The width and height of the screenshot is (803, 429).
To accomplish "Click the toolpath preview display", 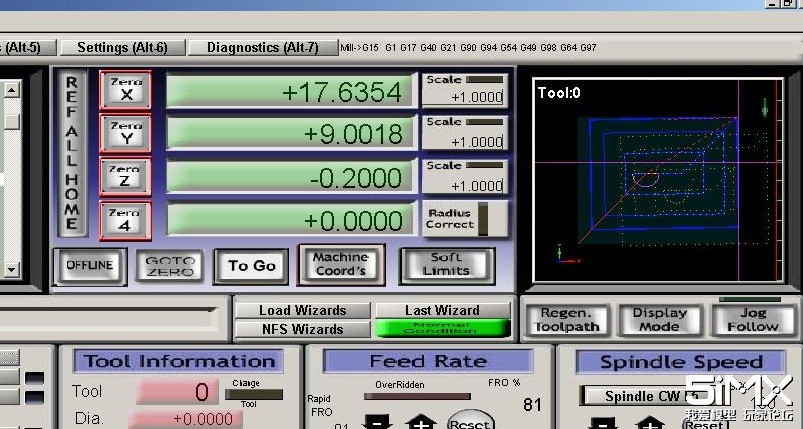I will 658,180.
